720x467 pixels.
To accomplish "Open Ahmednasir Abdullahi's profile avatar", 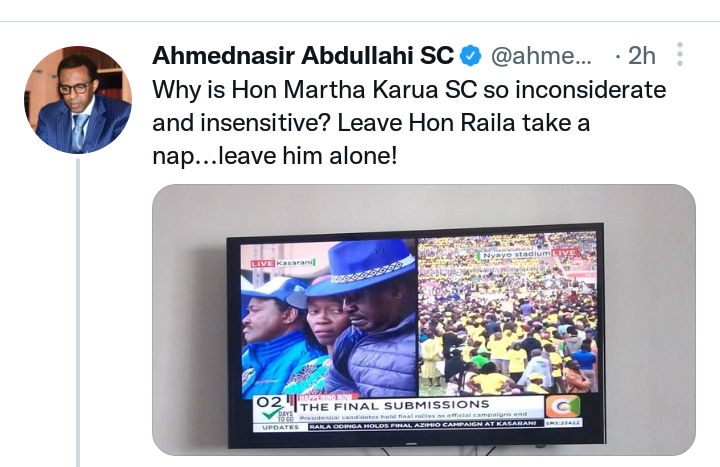I will [x=78, y=100].
